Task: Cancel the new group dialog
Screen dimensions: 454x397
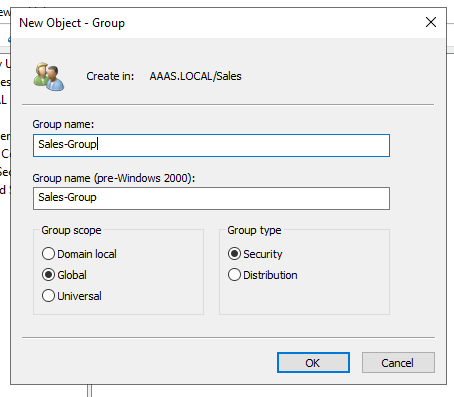Action: 398,363
